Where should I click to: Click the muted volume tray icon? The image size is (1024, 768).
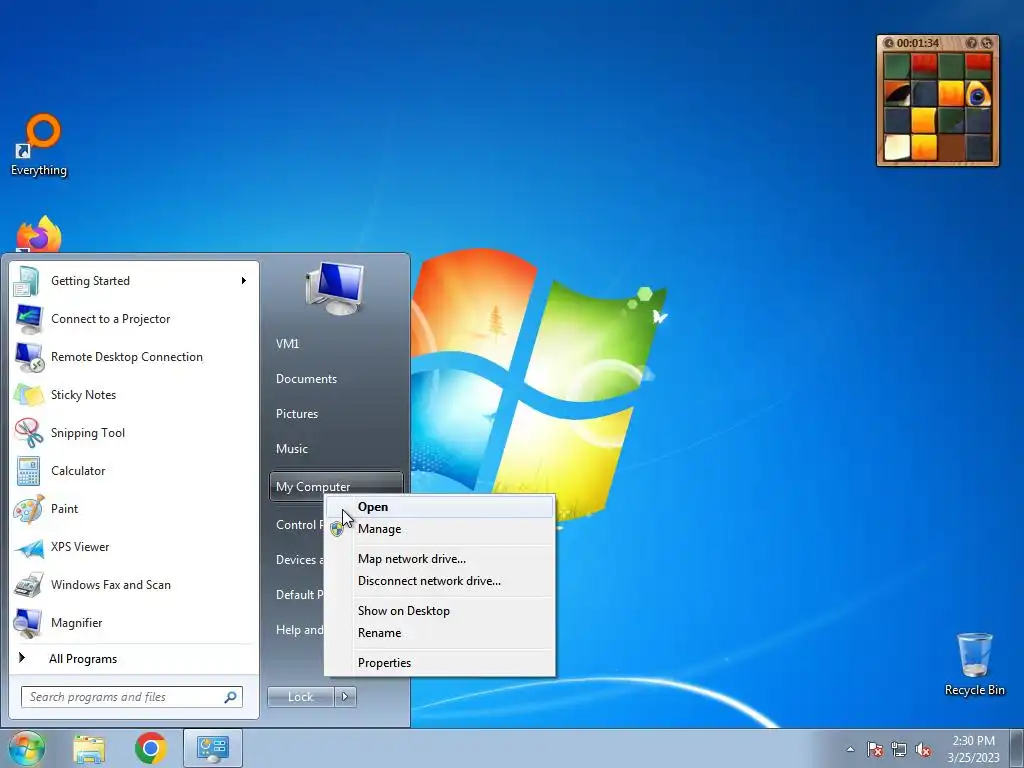click(923, 749)
